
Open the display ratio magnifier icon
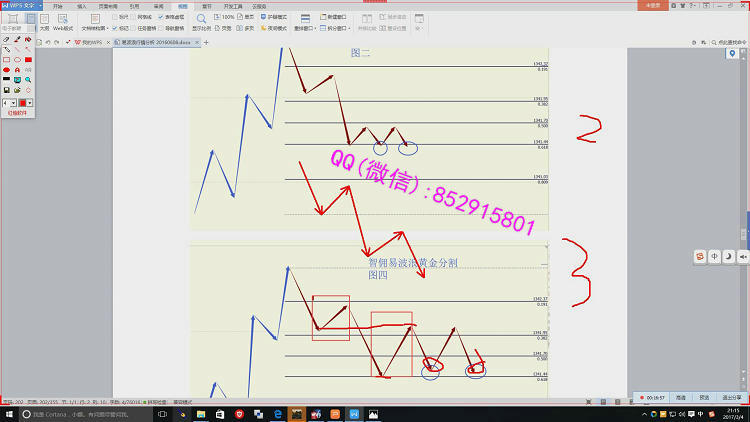point(202,18)
